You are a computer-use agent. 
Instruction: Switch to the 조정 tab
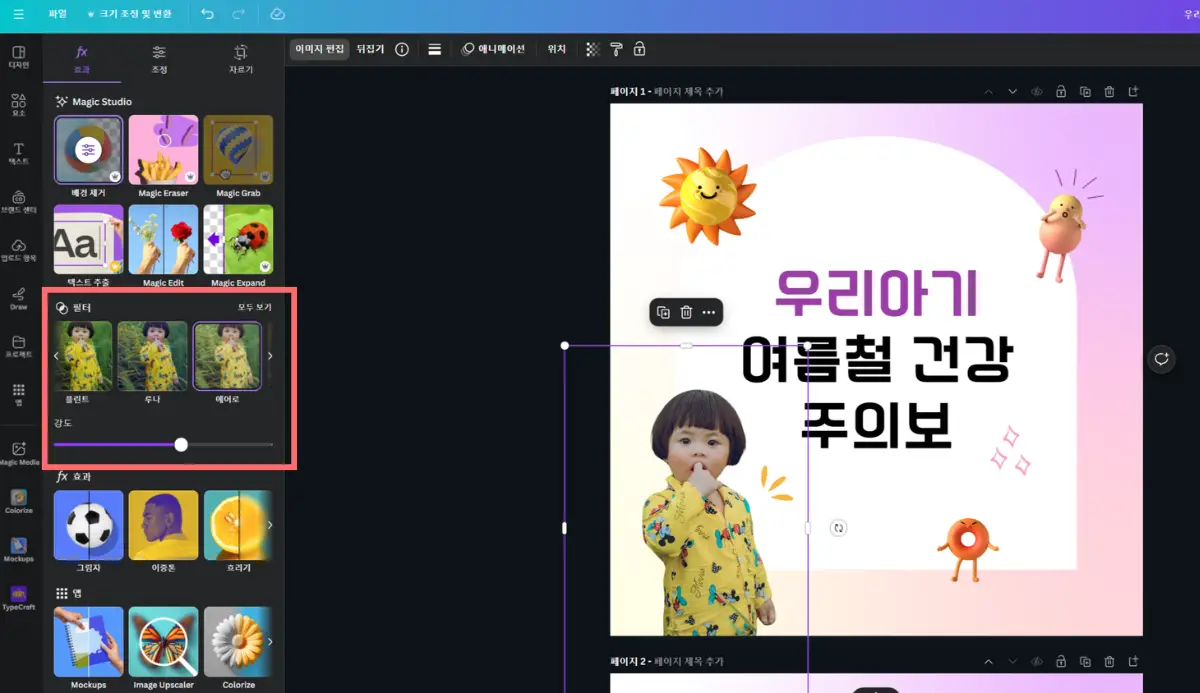point(156,56)
